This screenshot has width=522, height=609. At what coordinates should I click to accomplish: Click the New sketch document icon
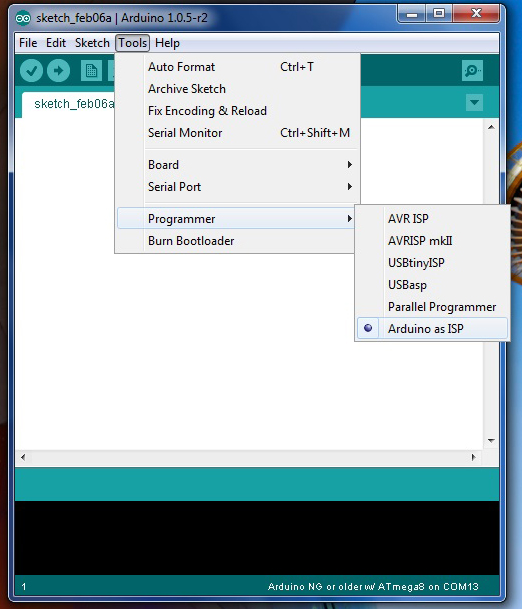91,71
